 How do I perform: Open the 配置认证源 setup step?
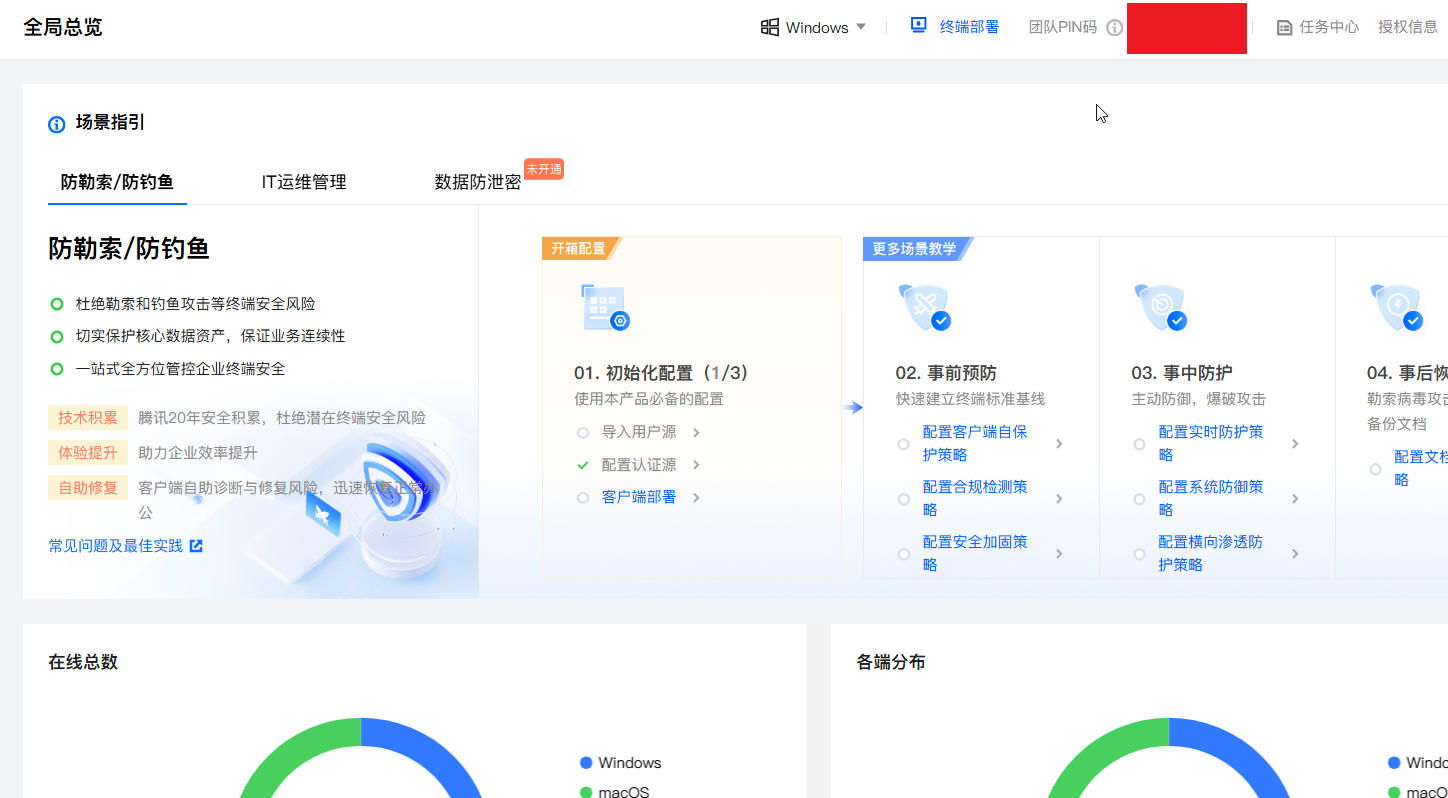(x=639, y=465)
